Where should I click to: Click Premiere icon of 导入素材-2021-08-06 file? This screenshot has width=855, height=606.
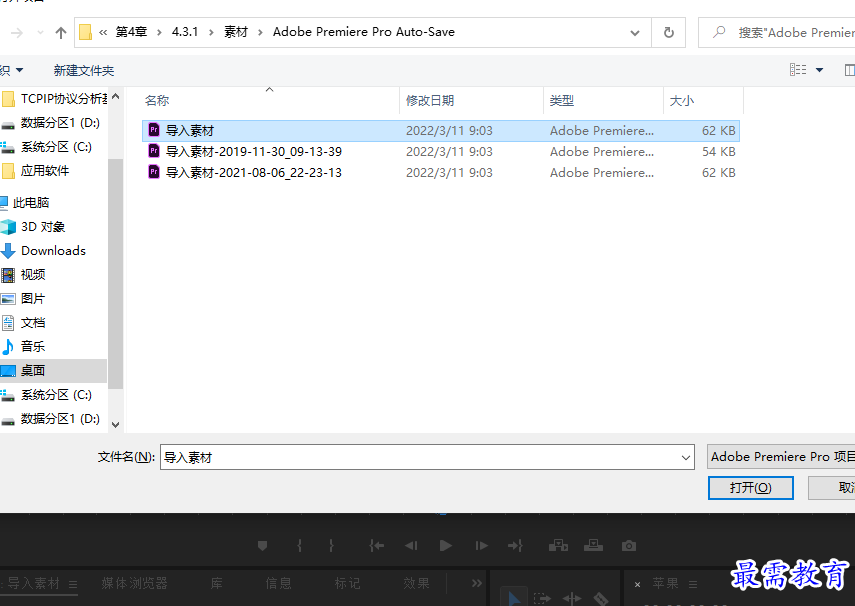tap(154, 172)
